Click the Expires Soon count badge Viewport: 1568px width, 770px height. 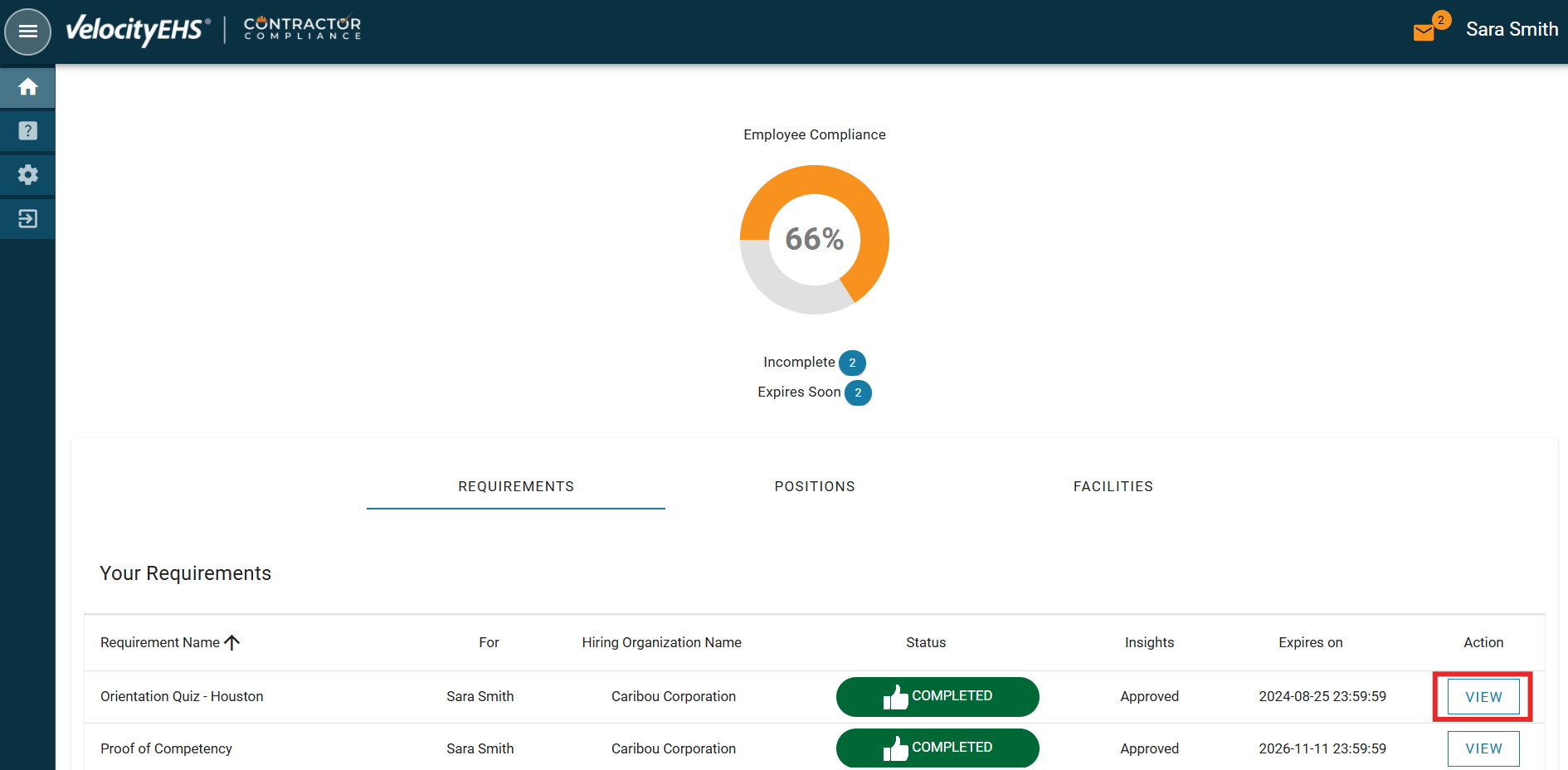(858, 392)
